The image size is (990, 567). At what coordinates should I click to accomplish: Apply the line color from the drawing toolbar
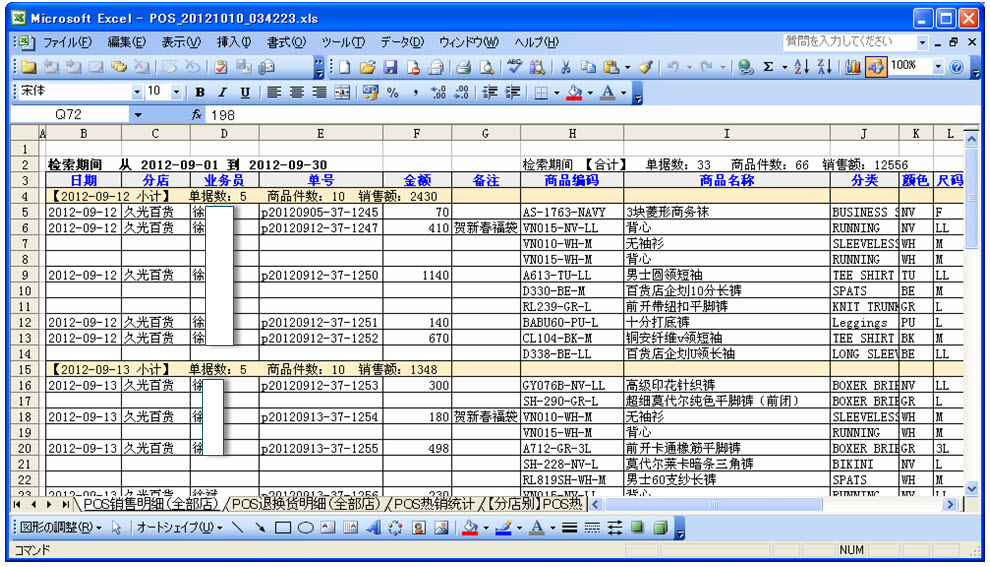point(503,528)
